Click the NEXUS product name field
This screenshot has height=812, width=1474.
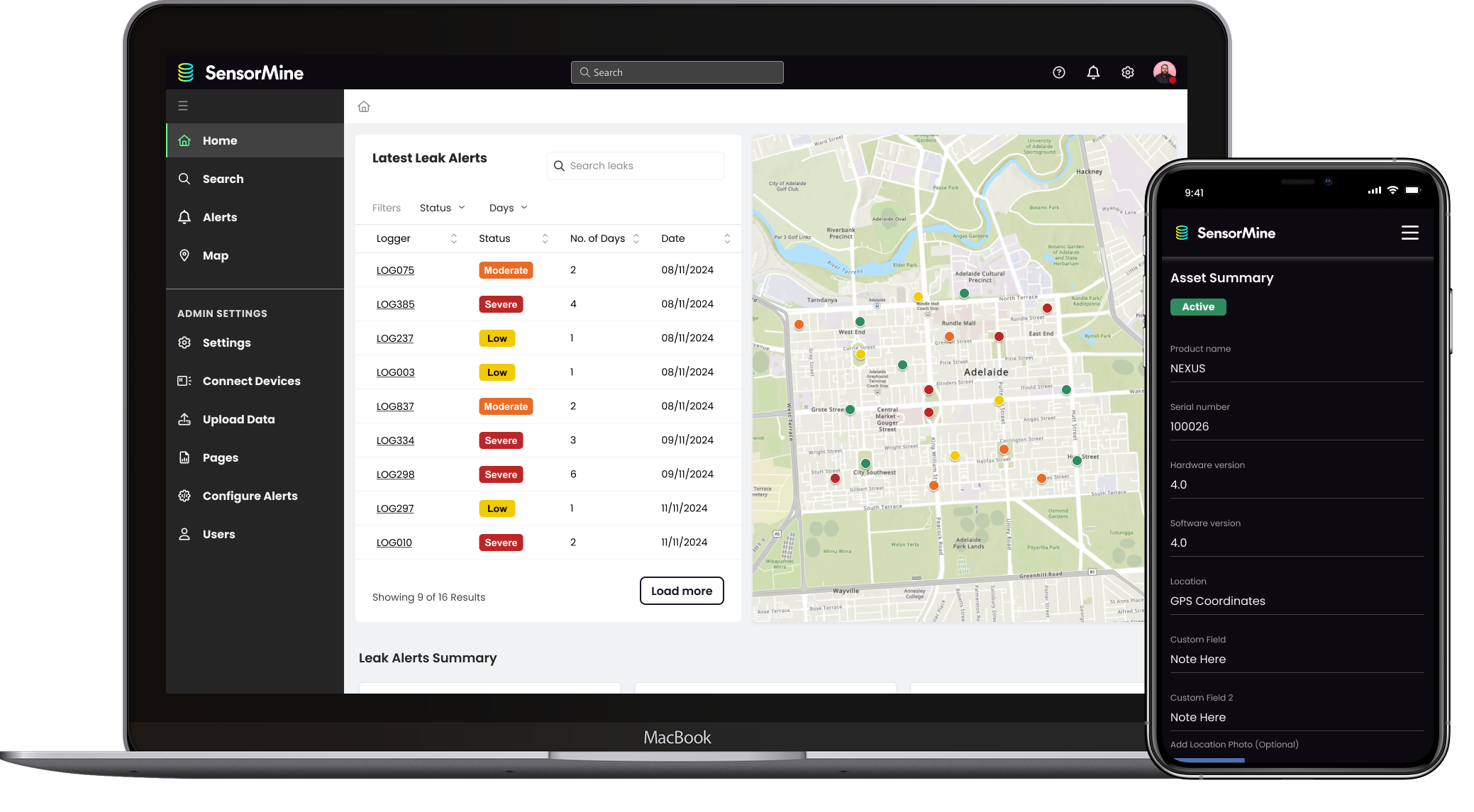click(x=1297, y=369)
